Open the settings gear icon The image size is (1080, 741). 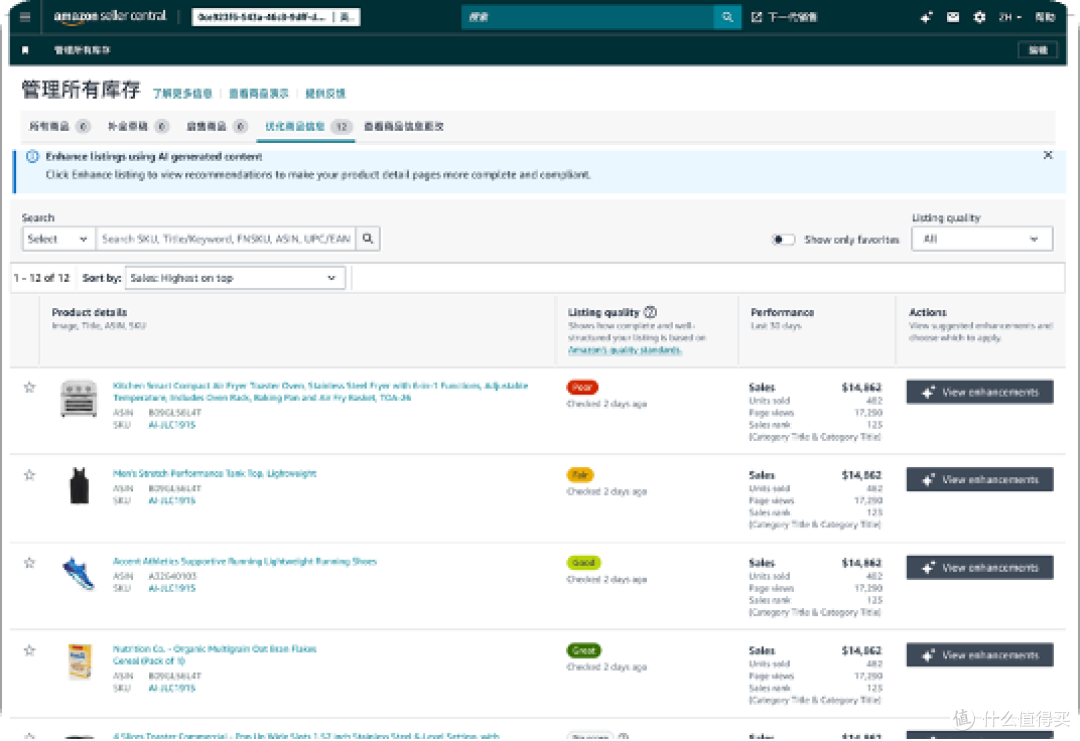click(x=979, y=17)
